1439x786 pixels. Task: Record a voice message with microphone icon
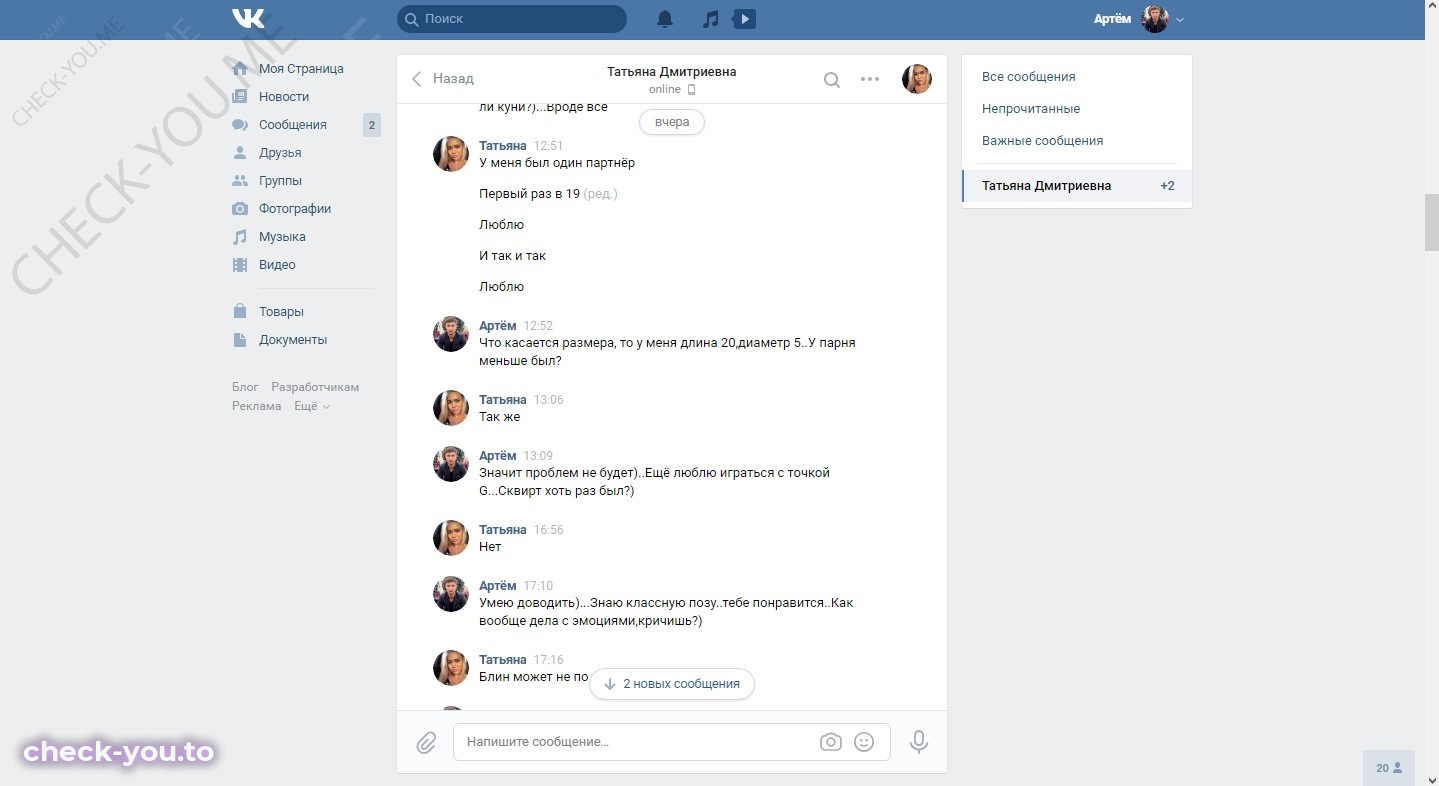click(919, 742)
